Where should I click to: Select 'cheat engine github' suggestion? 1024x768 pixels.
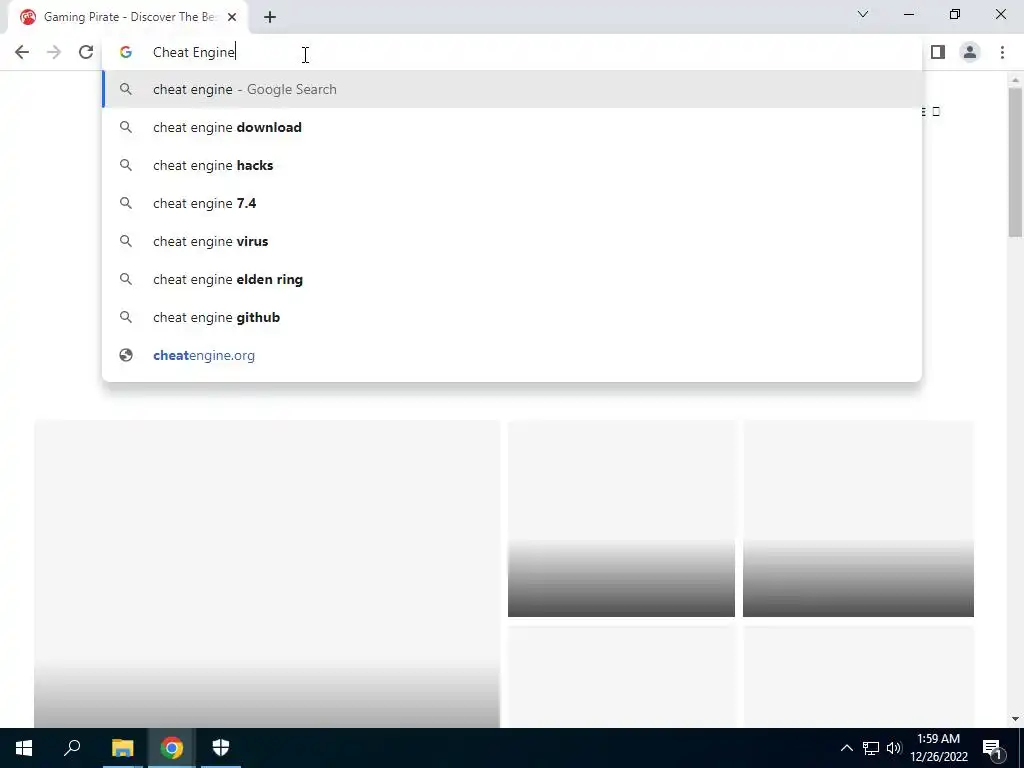(x=512, y=317)
